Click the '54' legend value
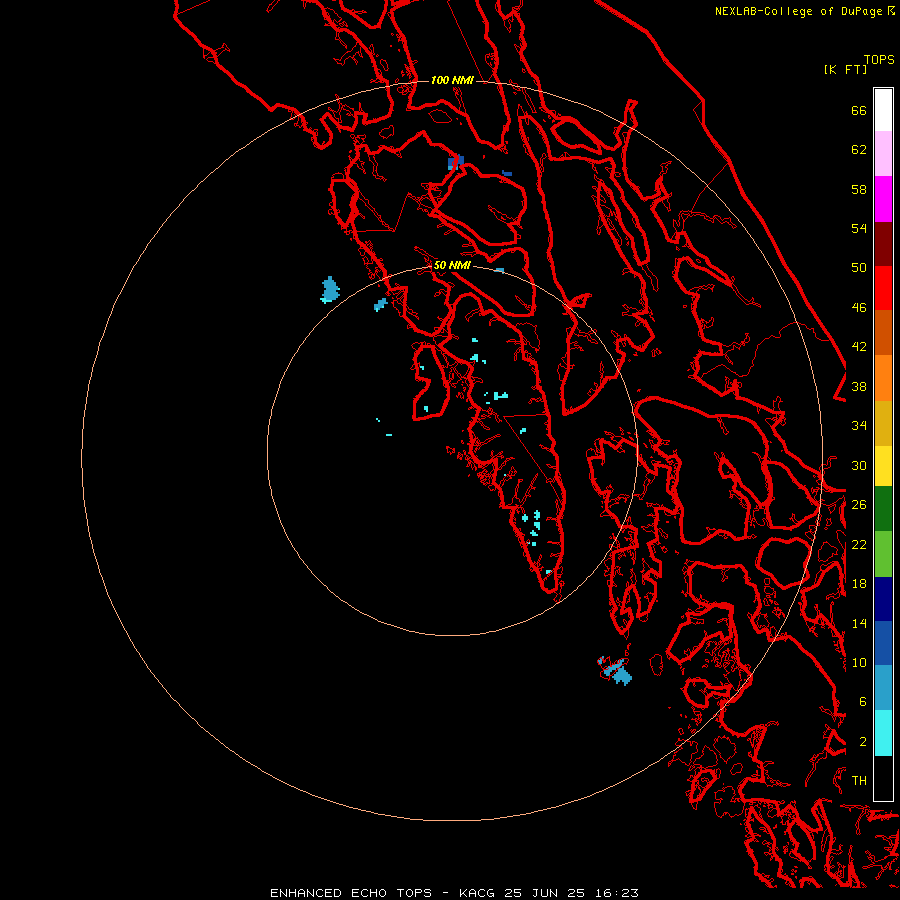 click(x=859, y=228)
